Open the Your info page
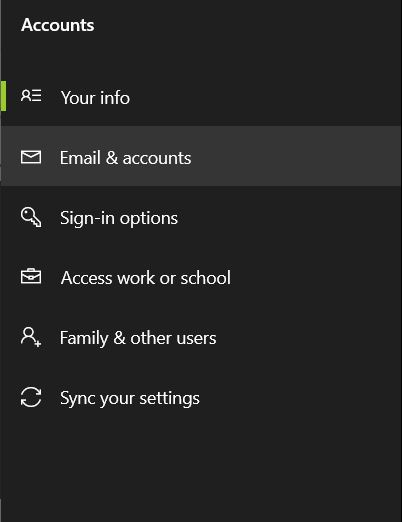Image resolution: width=402 pixels, height=522 pixels. point(201,96)
